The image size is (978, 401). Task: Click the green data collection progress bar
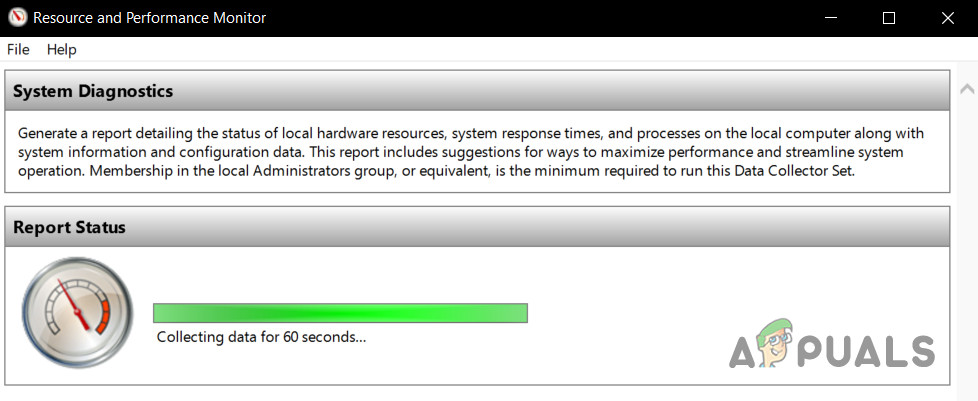click(340, 313)
